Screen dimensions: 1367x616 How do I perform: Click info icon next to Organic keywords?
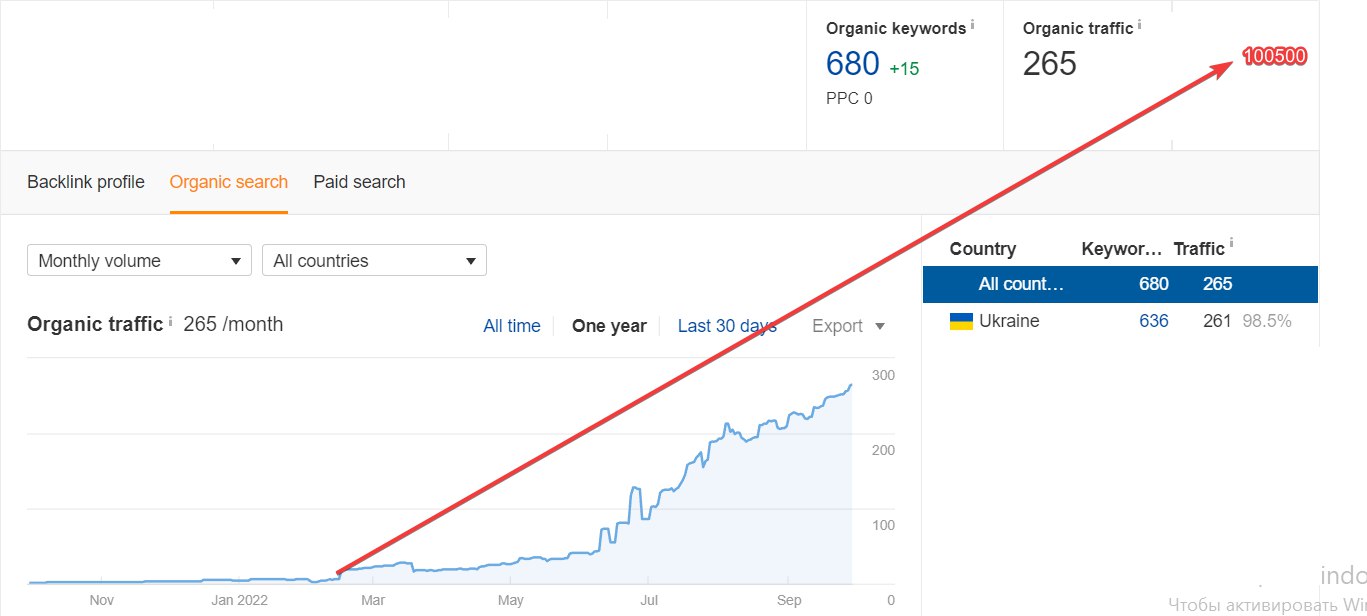pos(972,24)
